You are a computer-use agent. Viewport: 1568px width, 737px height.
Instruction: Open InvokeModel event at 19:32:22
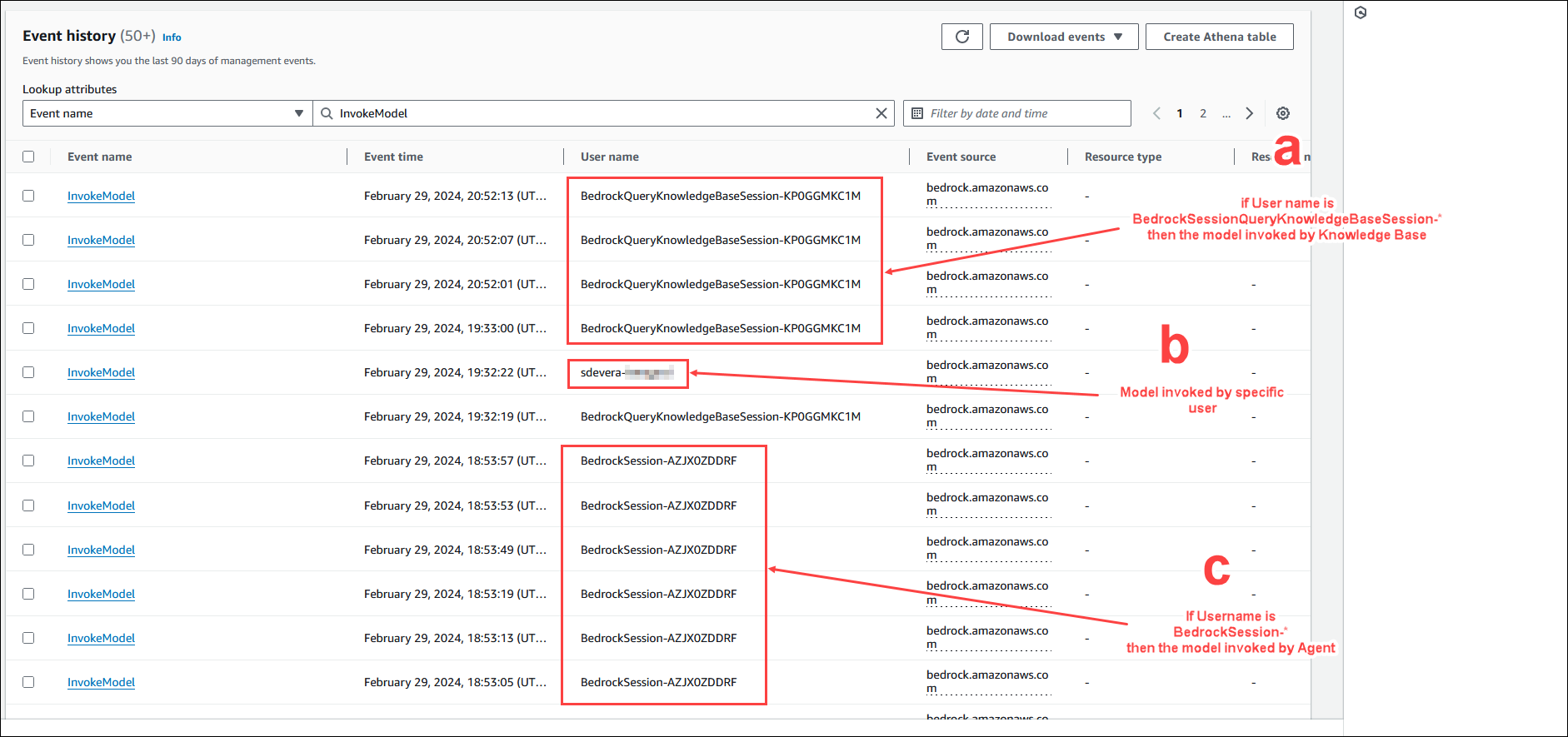tap(101, 372)
